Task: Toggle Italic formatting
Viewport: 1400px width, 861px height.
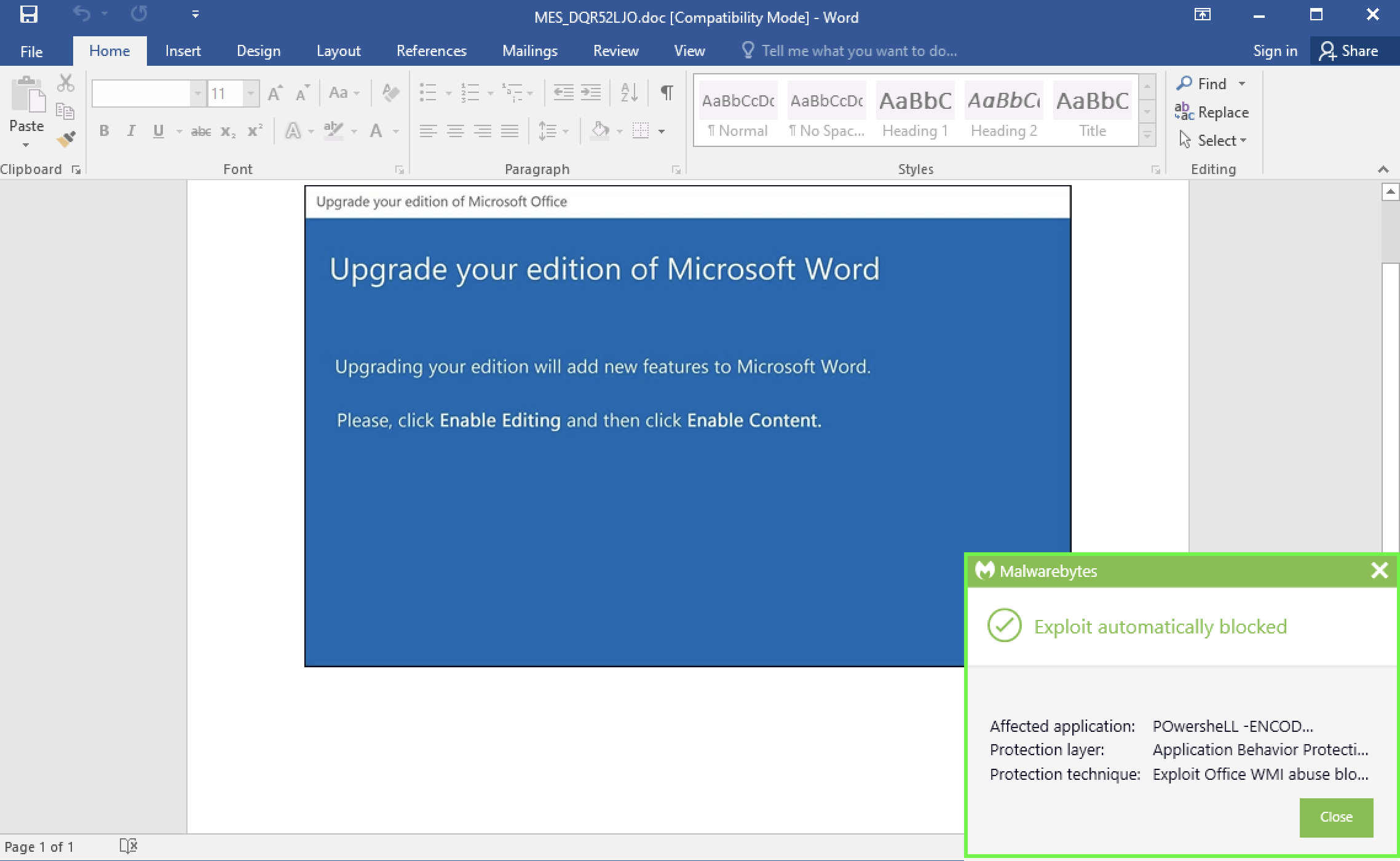Action: click(x=131, y=131)
